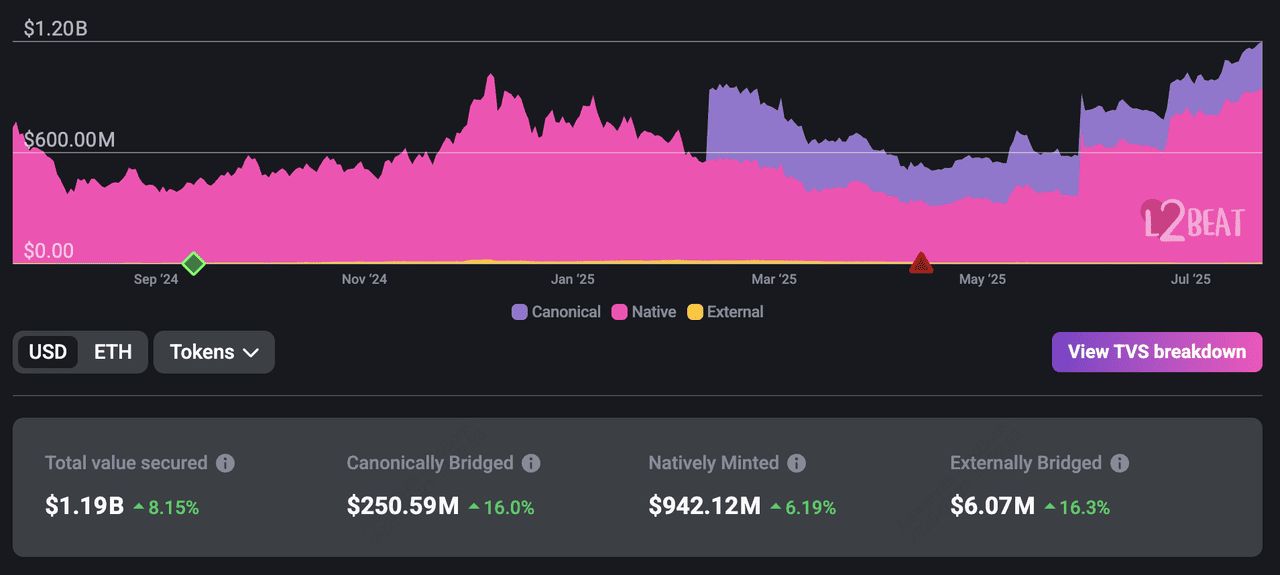This screenshot has height=575, width=1280.
Task: Switch currency display to ETH
Action: coord(113,352)
